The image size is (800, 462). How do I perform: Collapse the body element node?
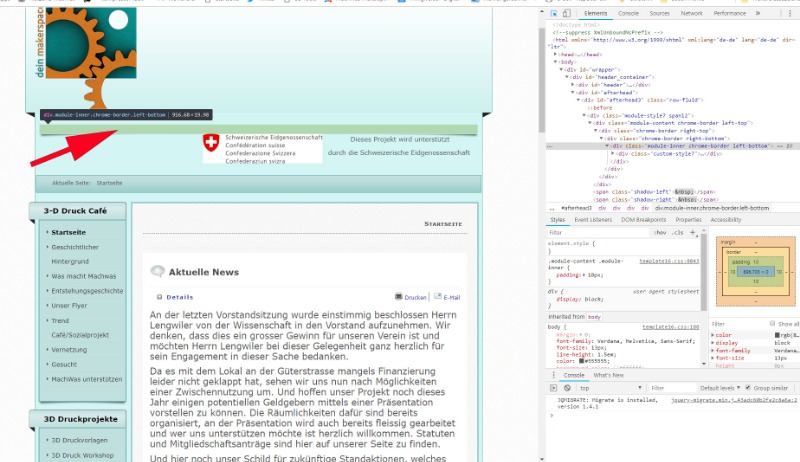(x=555, y=62)
